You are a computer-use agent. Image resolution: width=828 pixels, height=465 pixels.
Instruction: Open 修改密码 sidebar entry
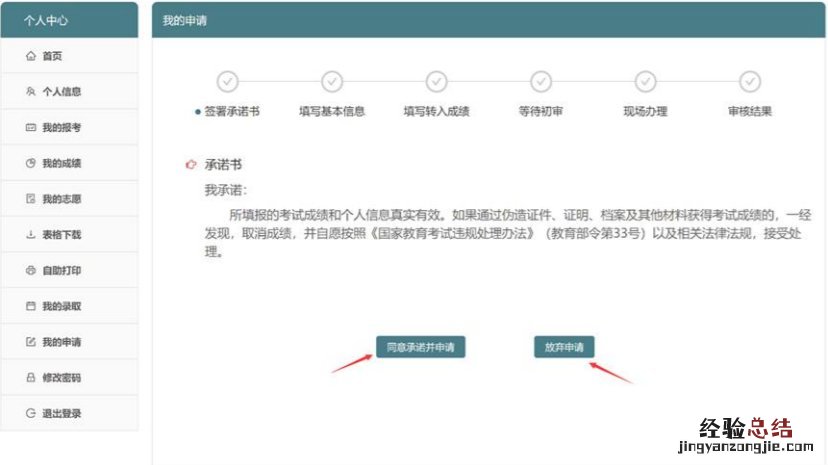[x=69, y=377]
